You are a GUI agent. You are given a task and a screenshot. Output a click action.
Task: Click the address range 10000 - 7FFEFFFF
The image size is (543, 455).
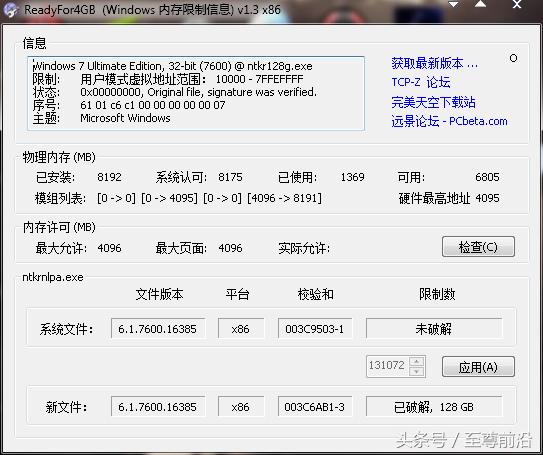pos(259,79)
